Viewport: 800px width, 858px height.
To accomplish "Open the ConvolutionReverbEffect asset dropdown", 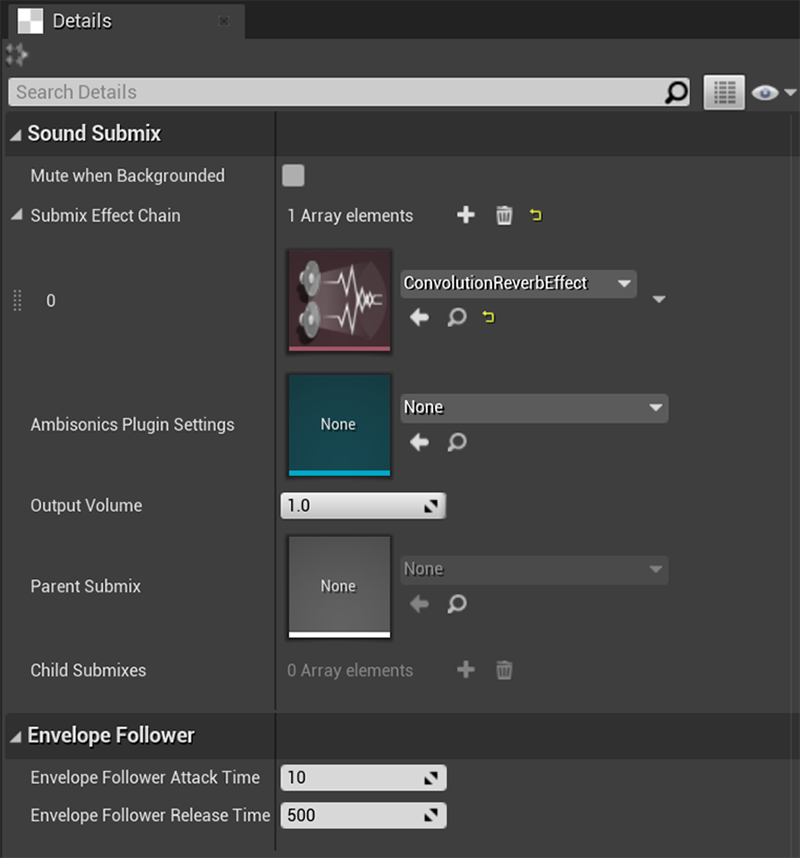I will click(x=518, y=283).
